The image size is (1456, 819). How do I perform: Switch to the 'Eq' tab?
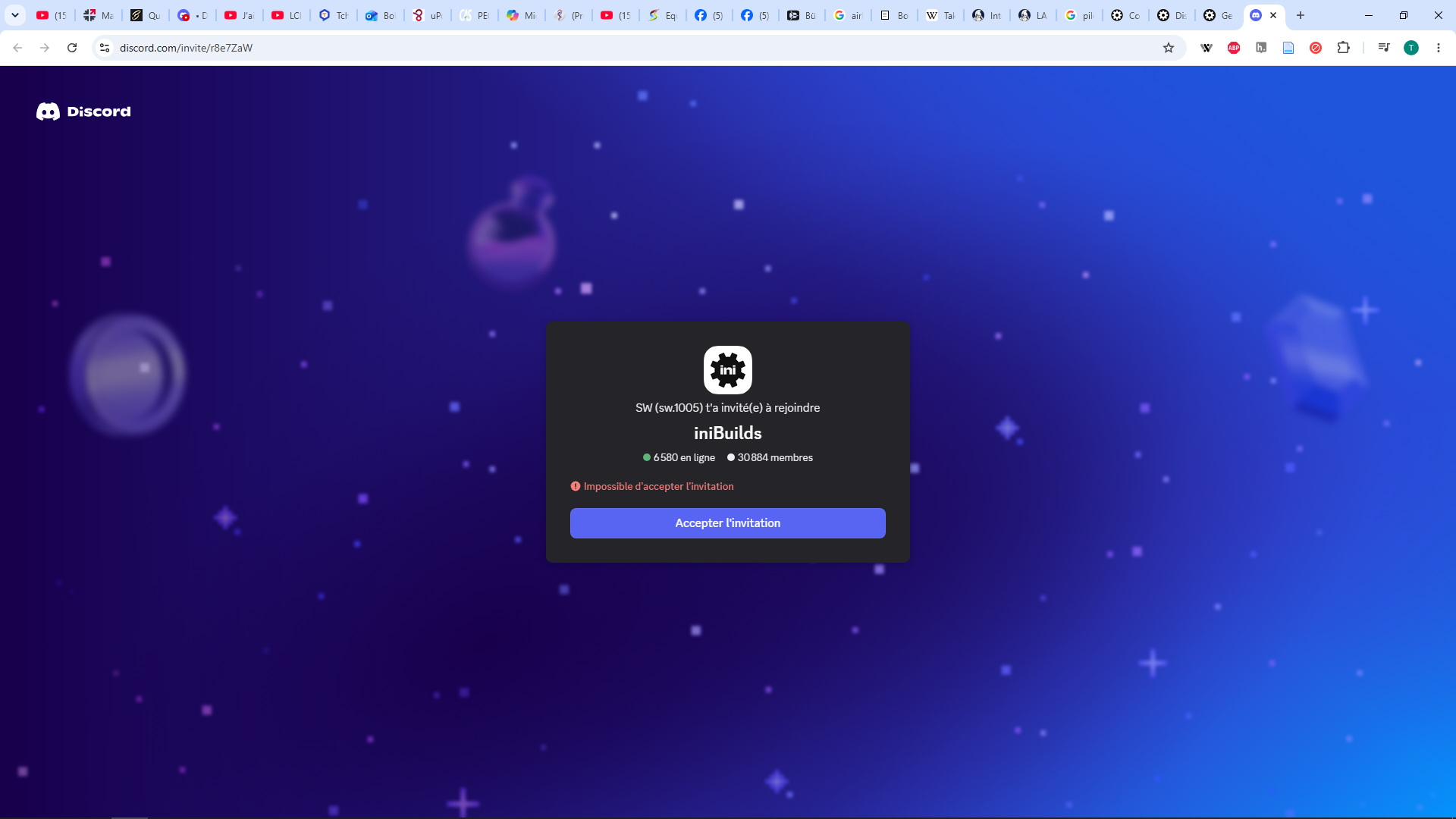tap(663, 15)
